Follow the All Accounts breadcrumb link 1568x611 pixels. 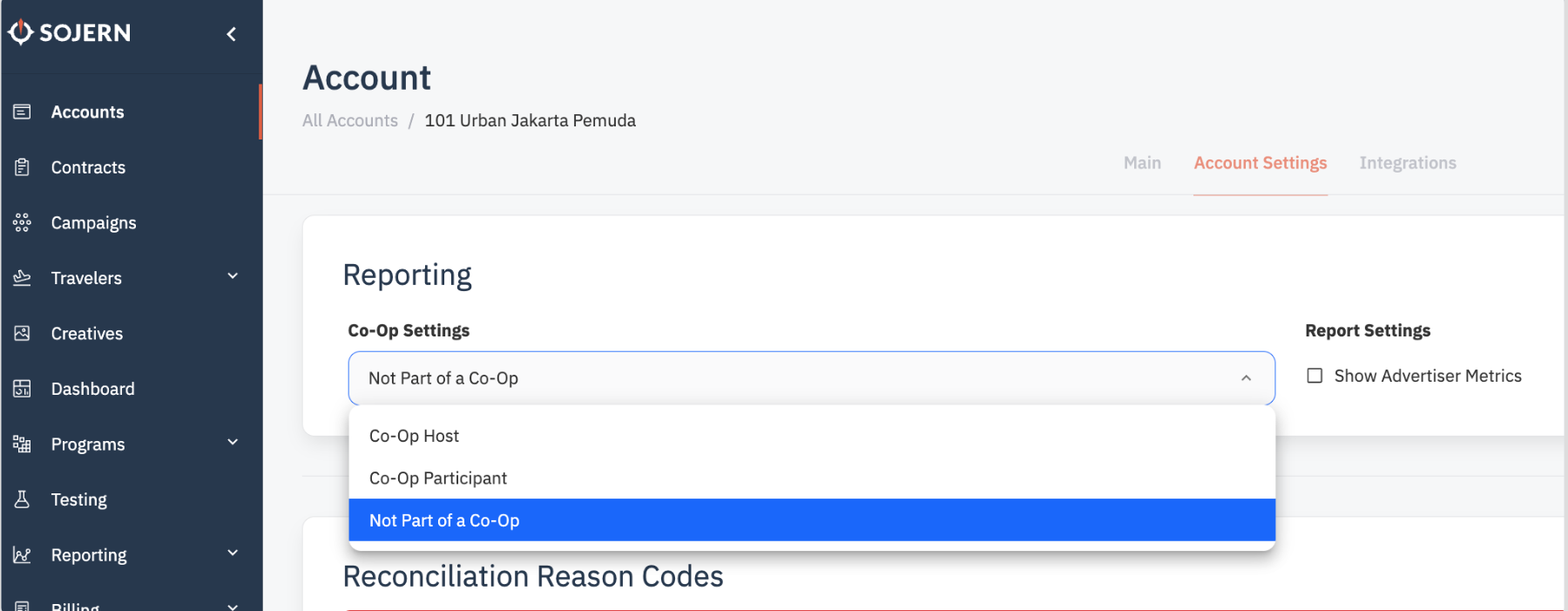tap(349, 120)
